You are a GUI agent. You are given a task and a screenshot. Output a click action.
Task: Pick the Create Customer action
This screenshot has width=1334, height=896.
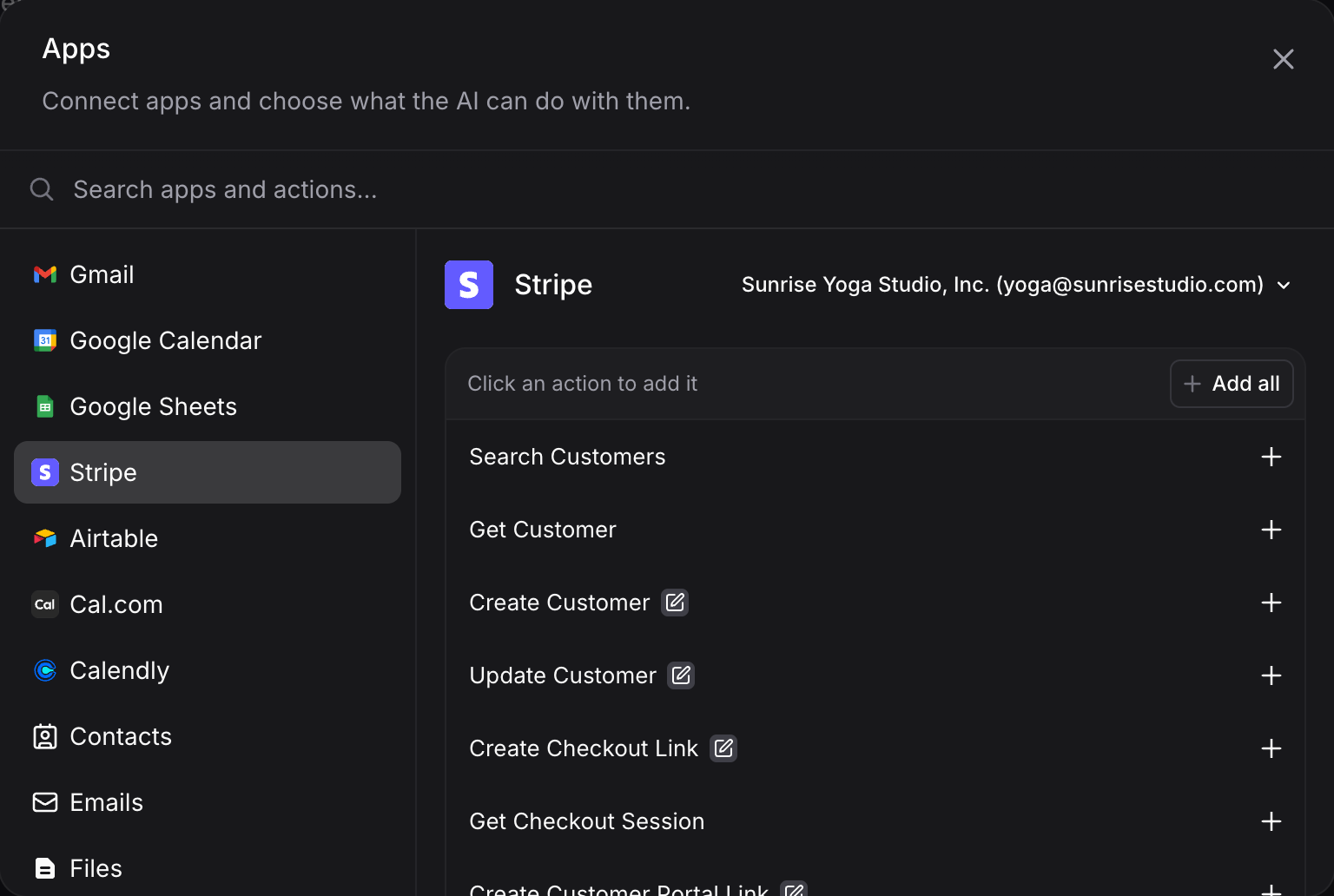[x=875, y=603]
